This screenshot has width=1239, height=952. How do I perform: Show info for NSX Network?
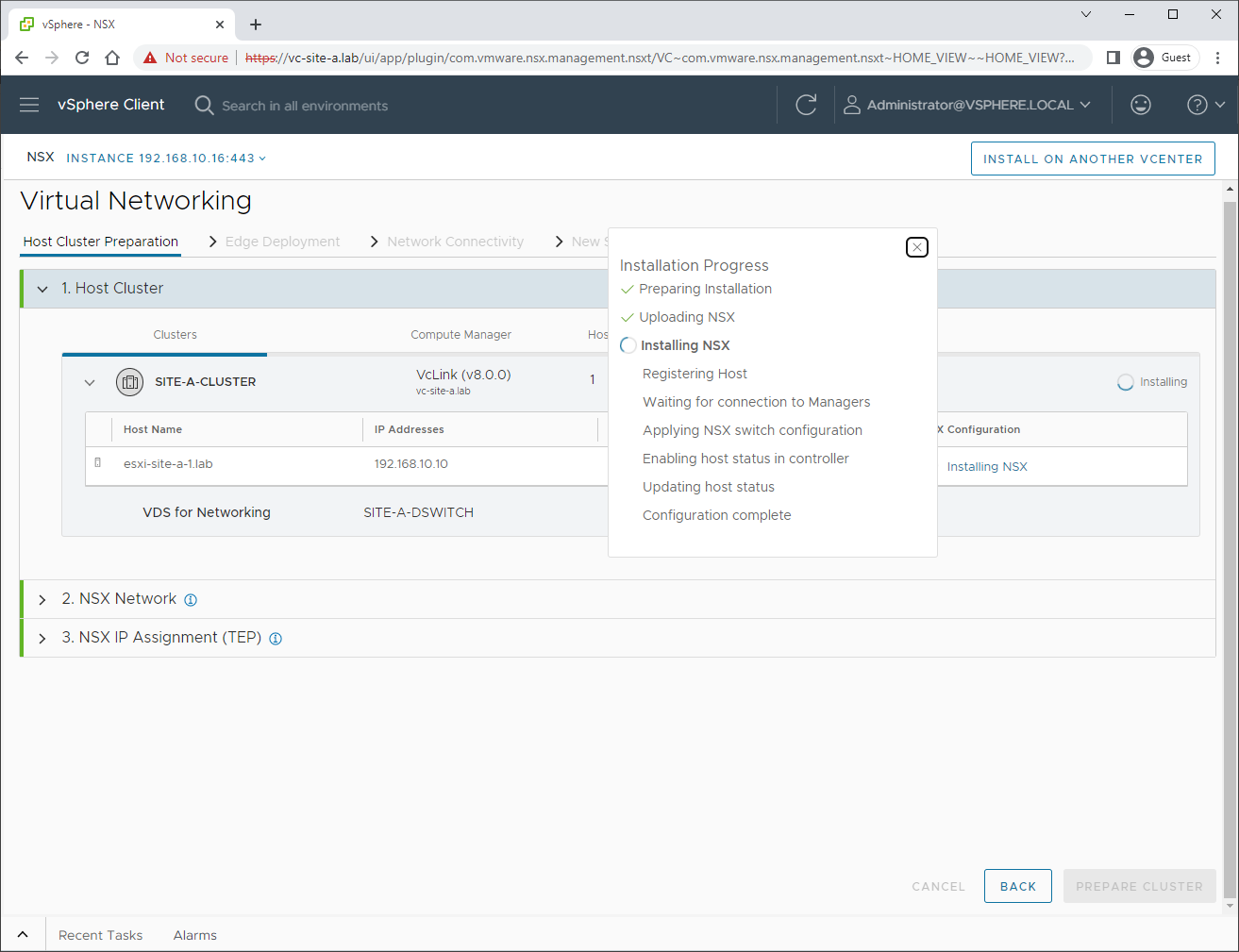pyautogui.click(x=191, y=600)
